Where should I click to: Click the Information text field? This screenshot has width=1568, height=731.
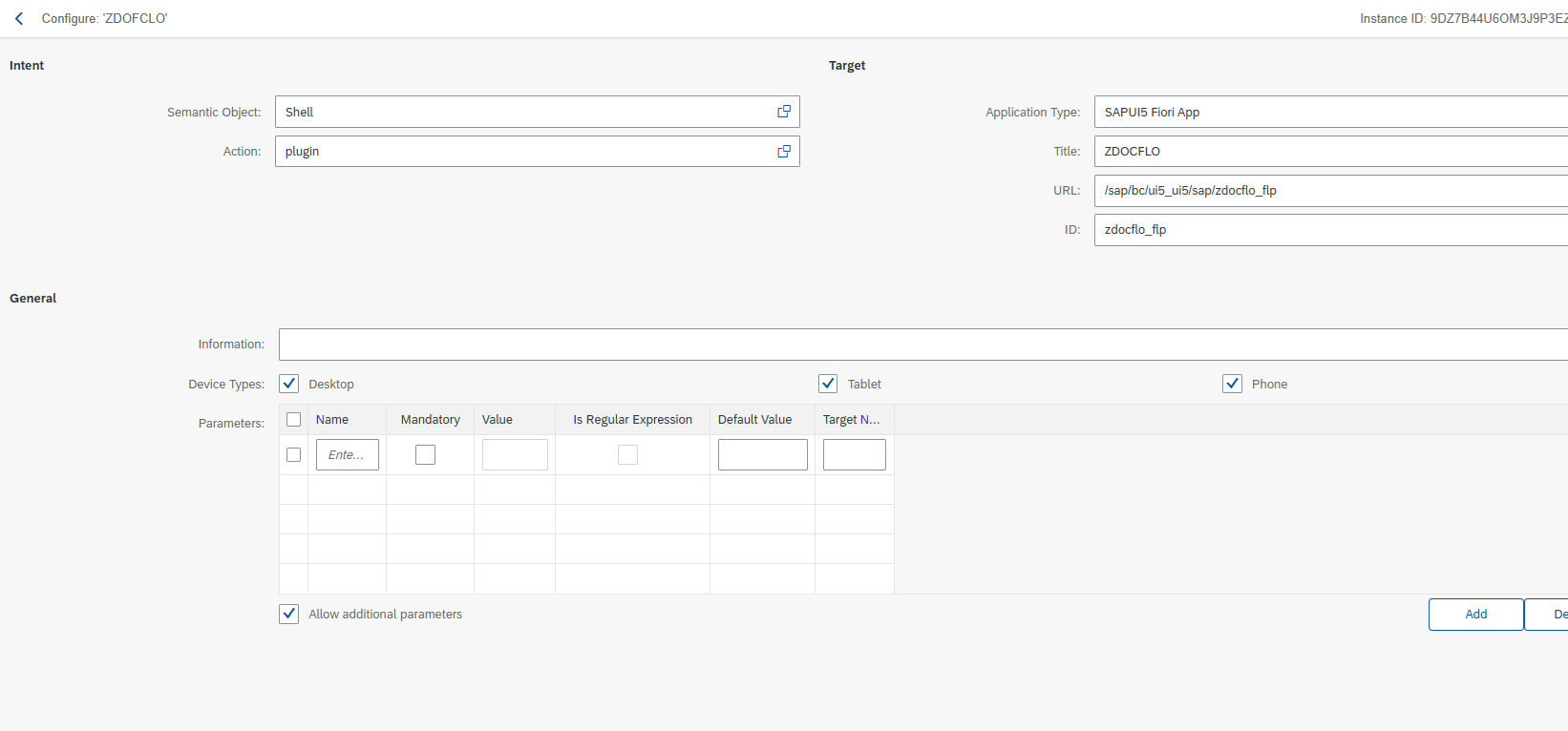pos(923,345)
